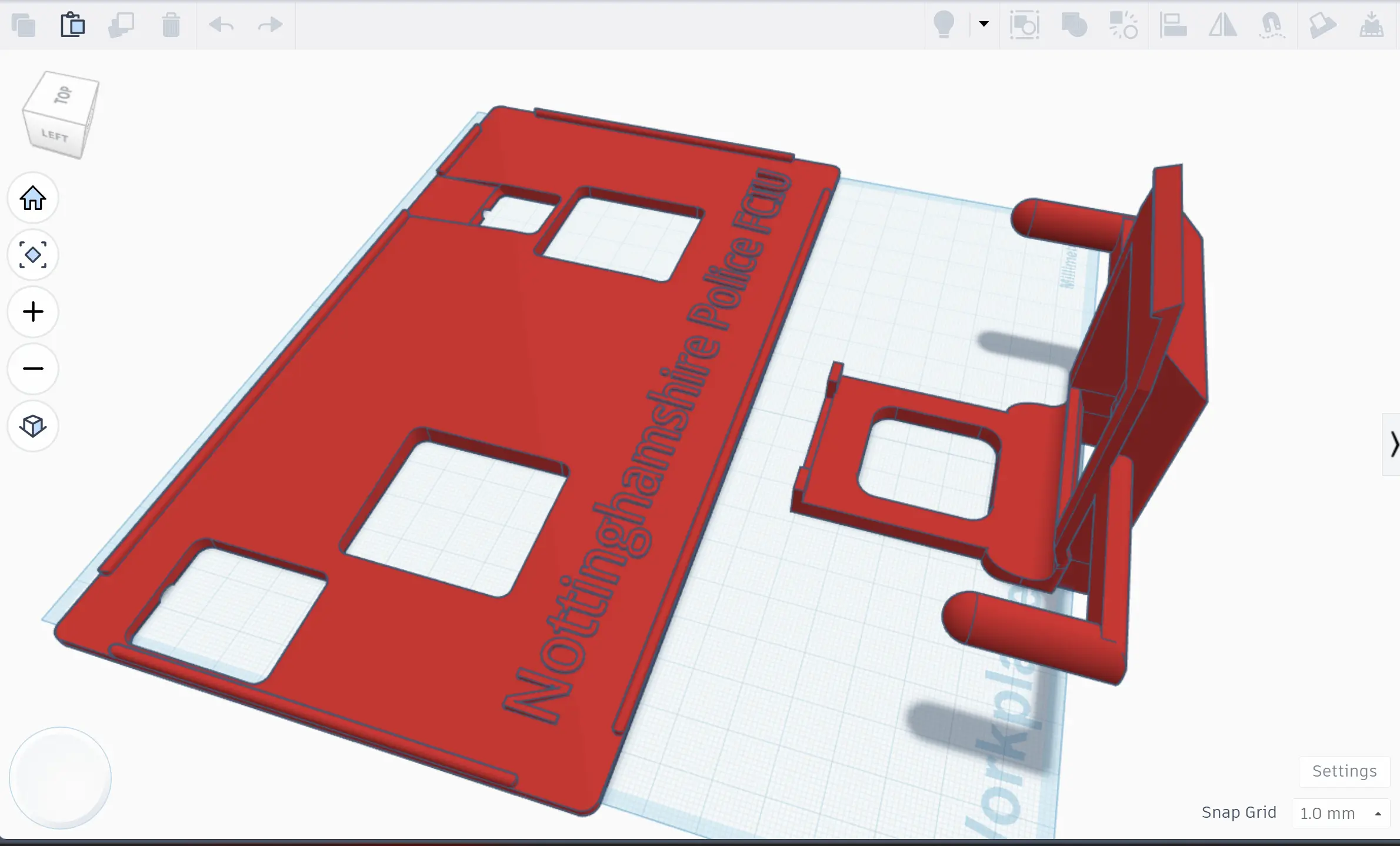Click the Delete trash can icon
The width and height of the screenshot is (1400, 846).
tap(171, 25)
